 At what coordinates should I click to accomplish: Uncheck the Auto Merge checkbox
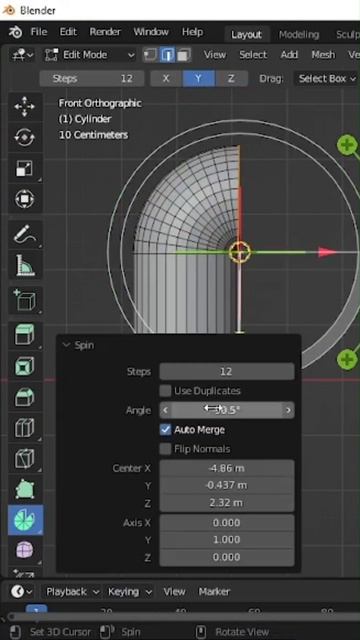point(165,429)
